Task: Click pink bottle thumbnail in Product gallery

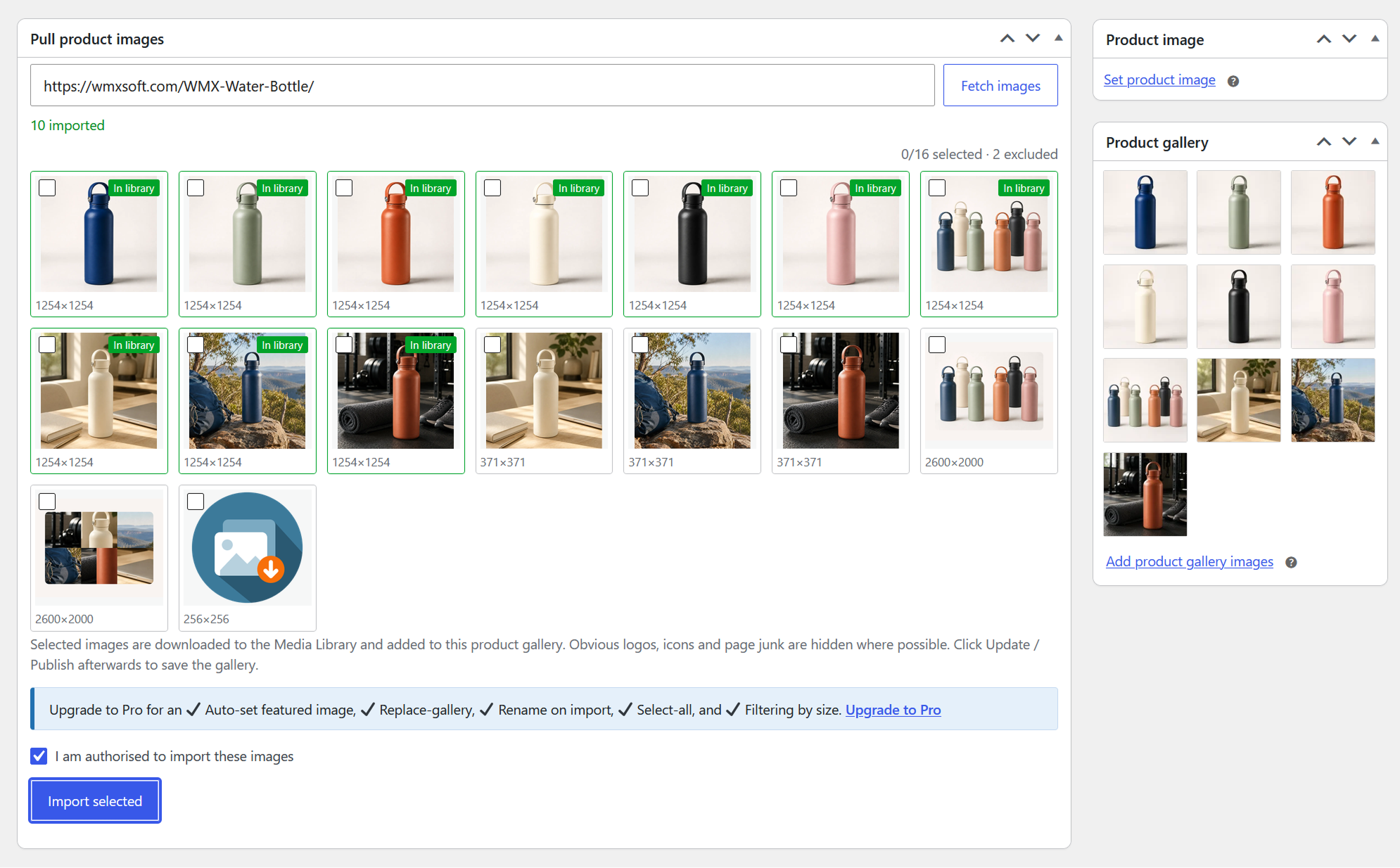Action: pos(1333,307)
